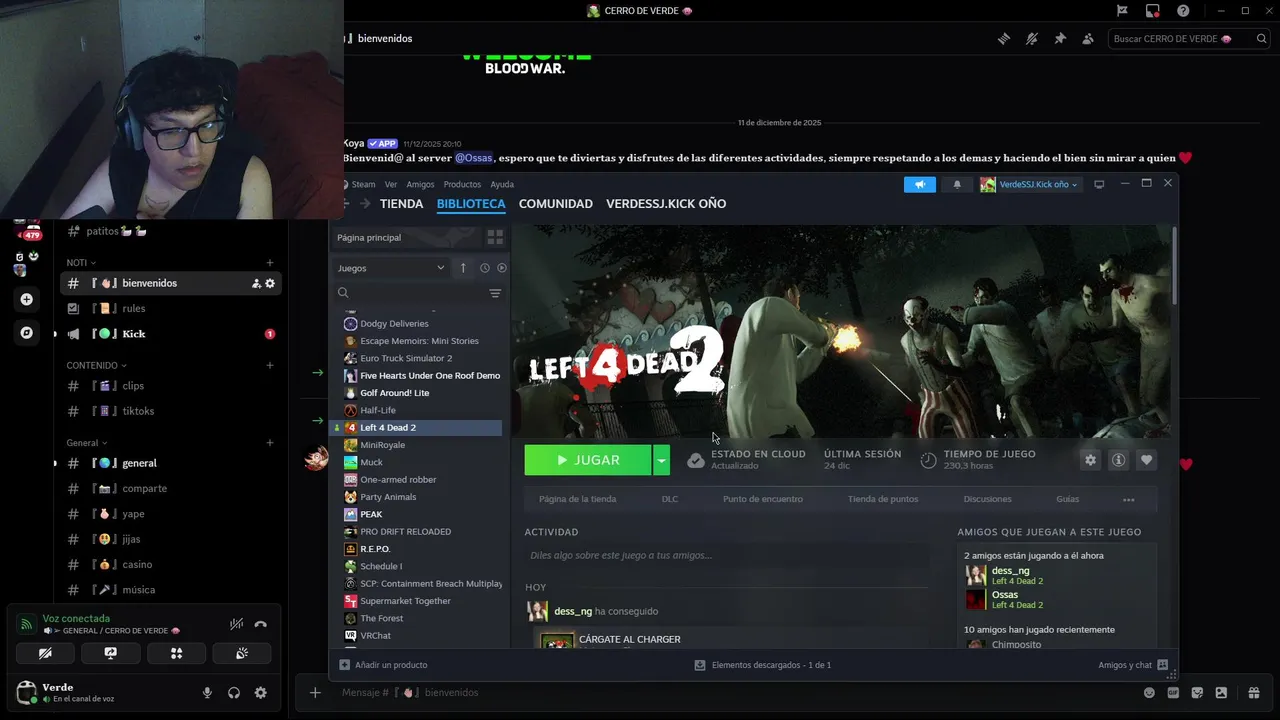Click the green JUGAR button
This screenshot has width=1280, height=720.
click(588, 460)
